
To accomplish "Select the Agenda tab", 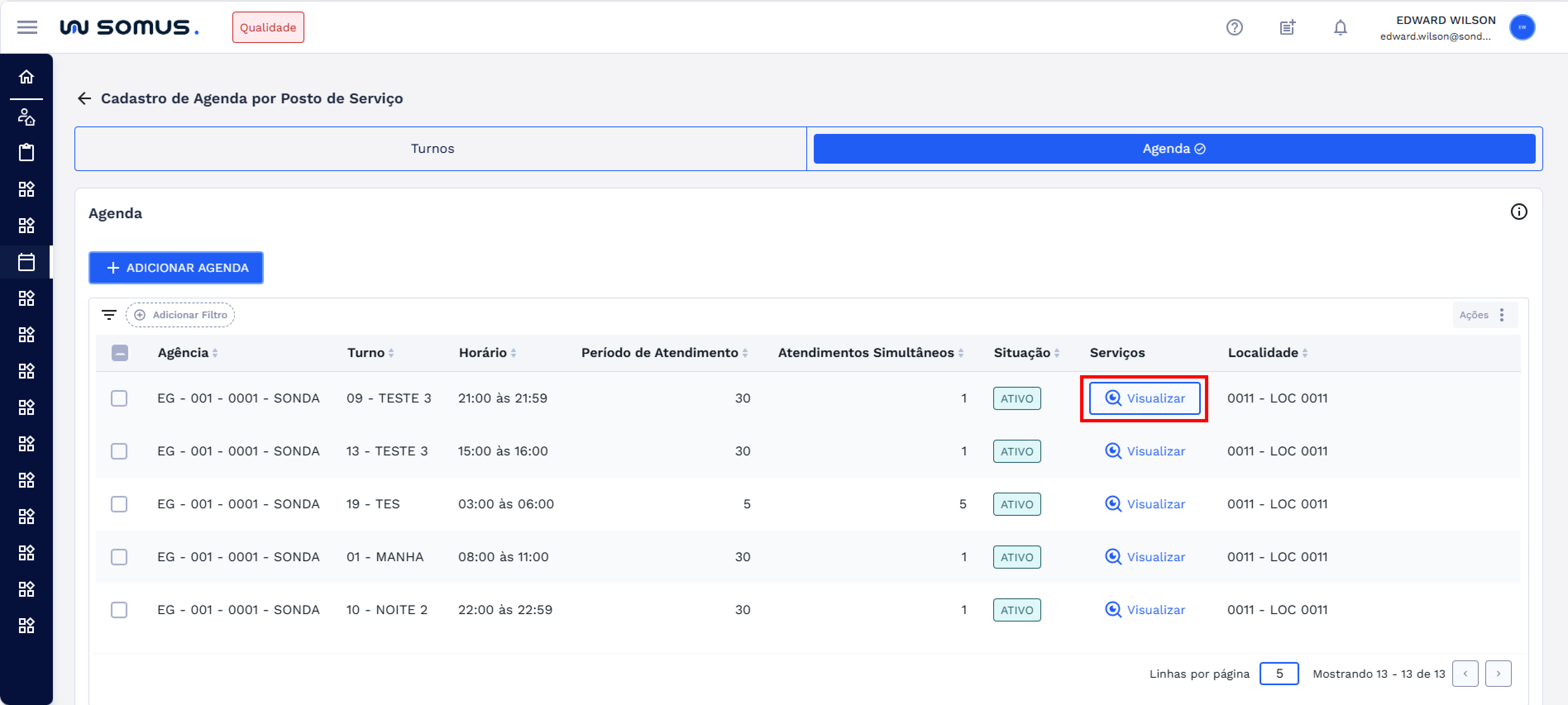I will [1174, 148].
